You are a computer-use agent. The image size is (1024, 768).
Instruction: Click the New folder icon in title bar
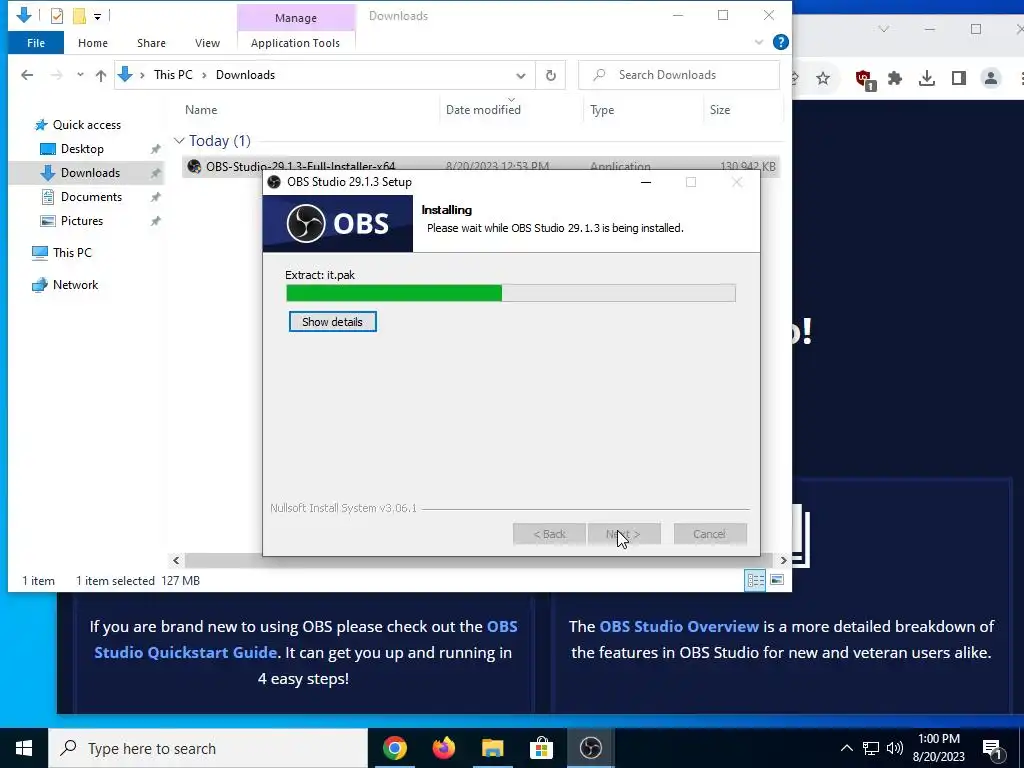pyautogui.click(x=79, y=16)
